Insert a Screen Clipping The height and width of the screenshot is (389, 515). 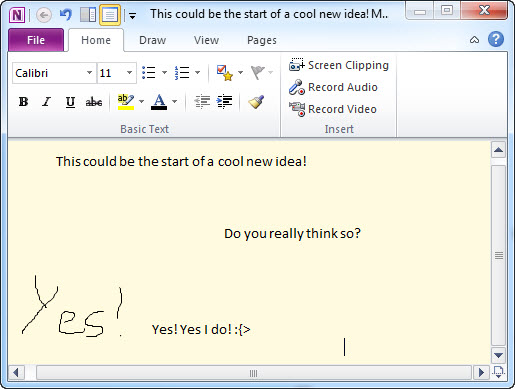tap(339, 65)
